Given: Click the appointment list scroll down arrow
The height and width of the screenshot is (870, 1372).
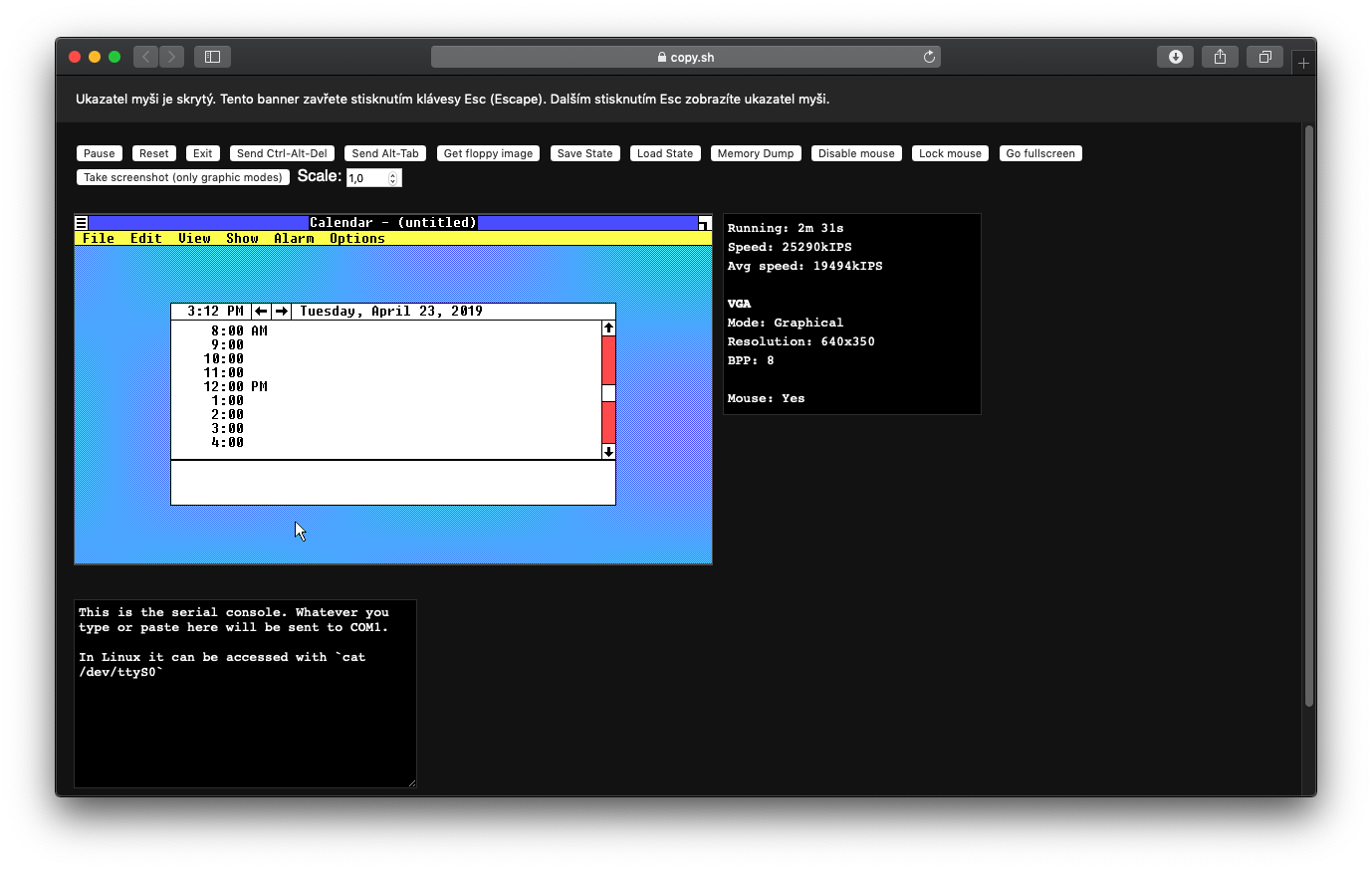Looking at the screenshot, I should 608,452.
